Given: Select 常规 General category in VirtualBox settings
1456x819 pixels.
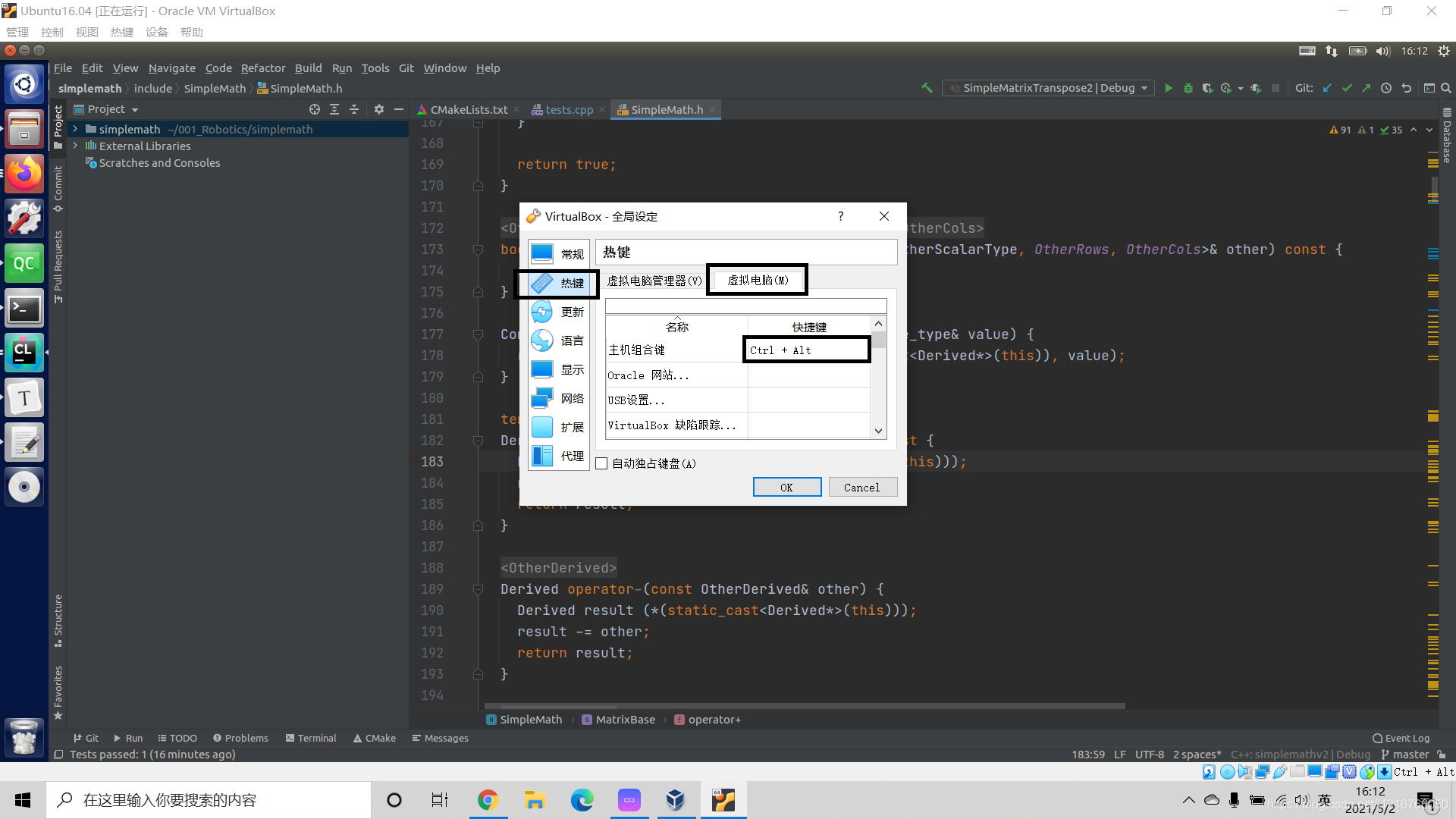Looking at the screenshot, I should pyautogui.click(x=558, y=254).
